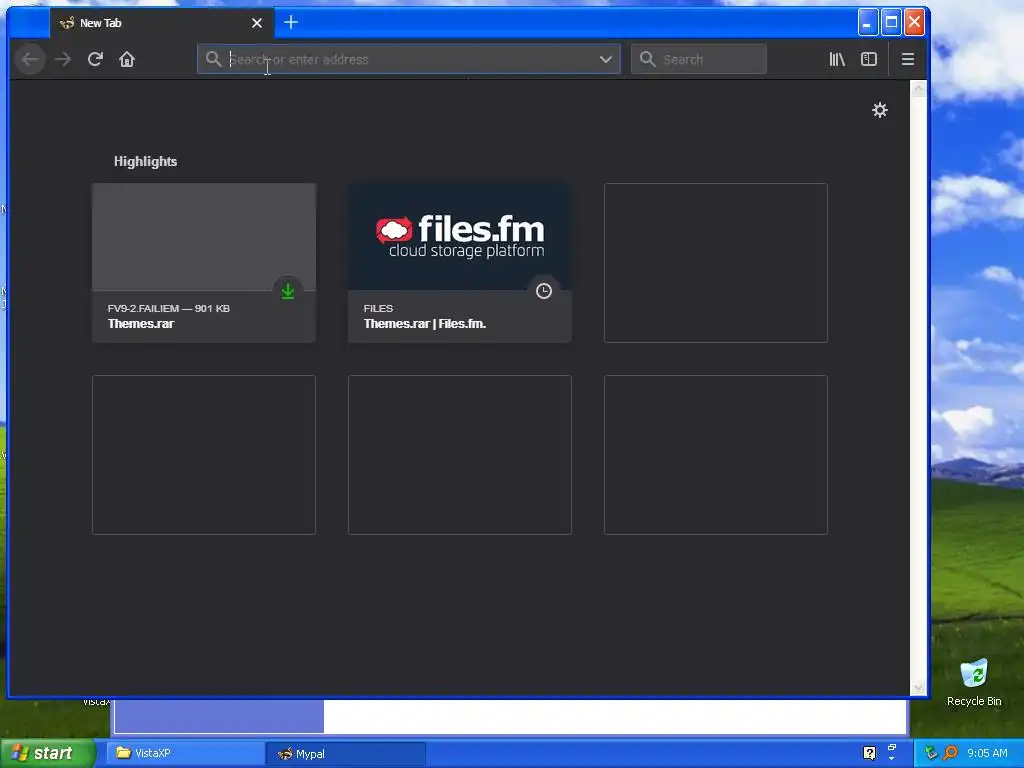Viewport: 1024px width, 768px height.
Task: Maximize the Mypal browser window
Action: coord(891,22)
